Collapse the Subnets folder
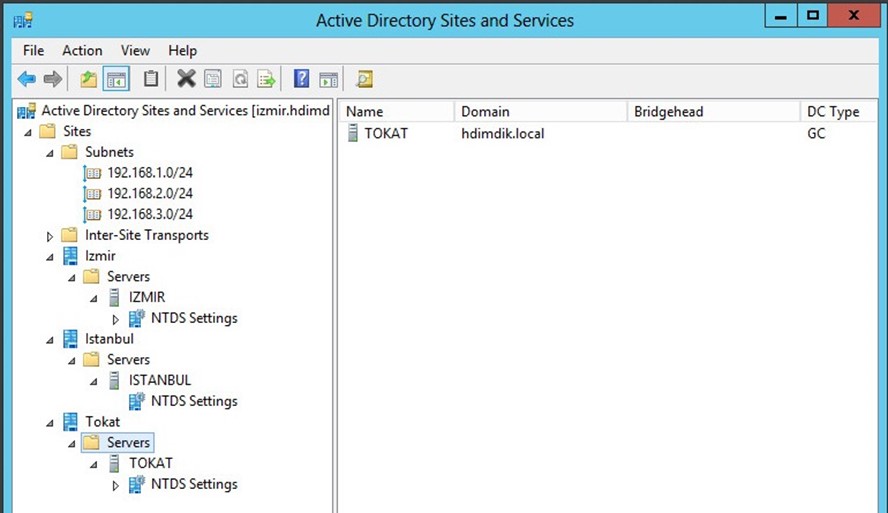888x513 pixels. coord(50,153)
